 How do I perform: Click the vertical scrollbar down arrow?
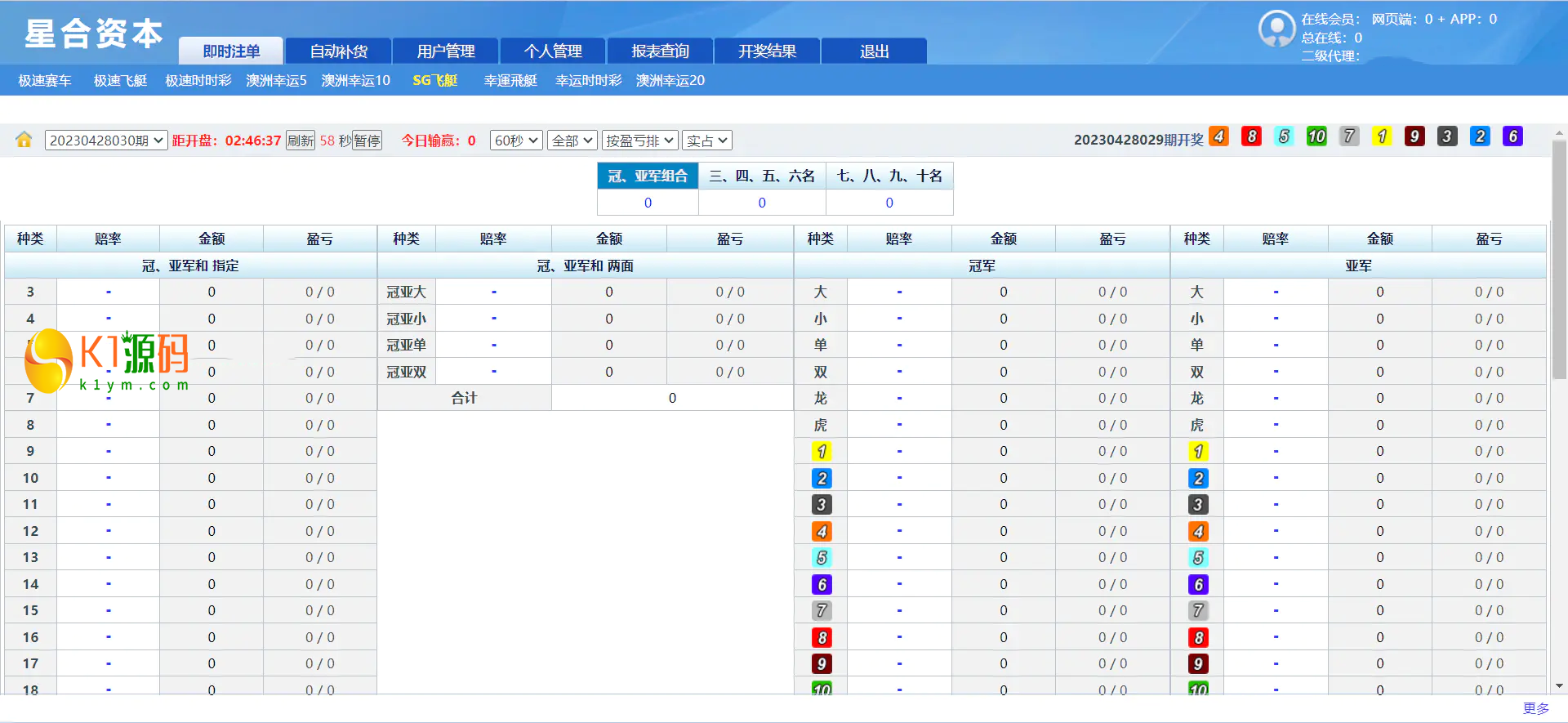click(1559, 686)
